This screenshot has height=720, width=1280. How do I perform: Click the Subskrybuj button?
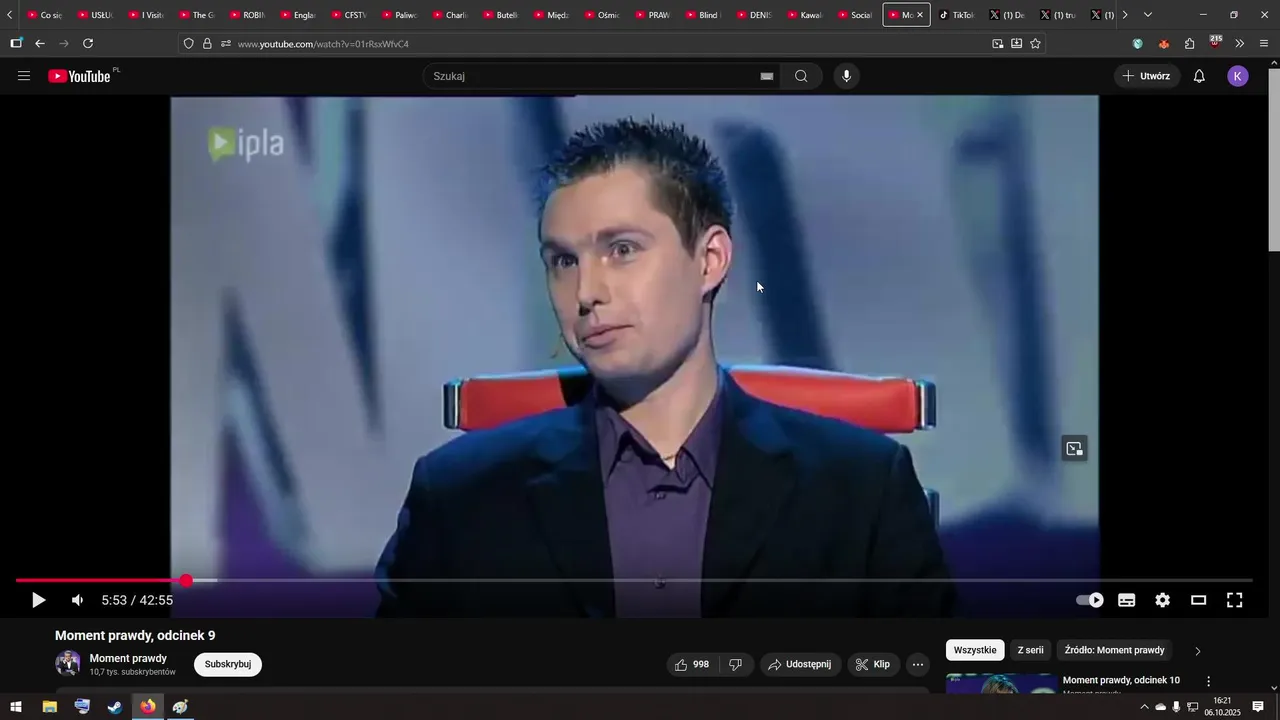[228, 664]
